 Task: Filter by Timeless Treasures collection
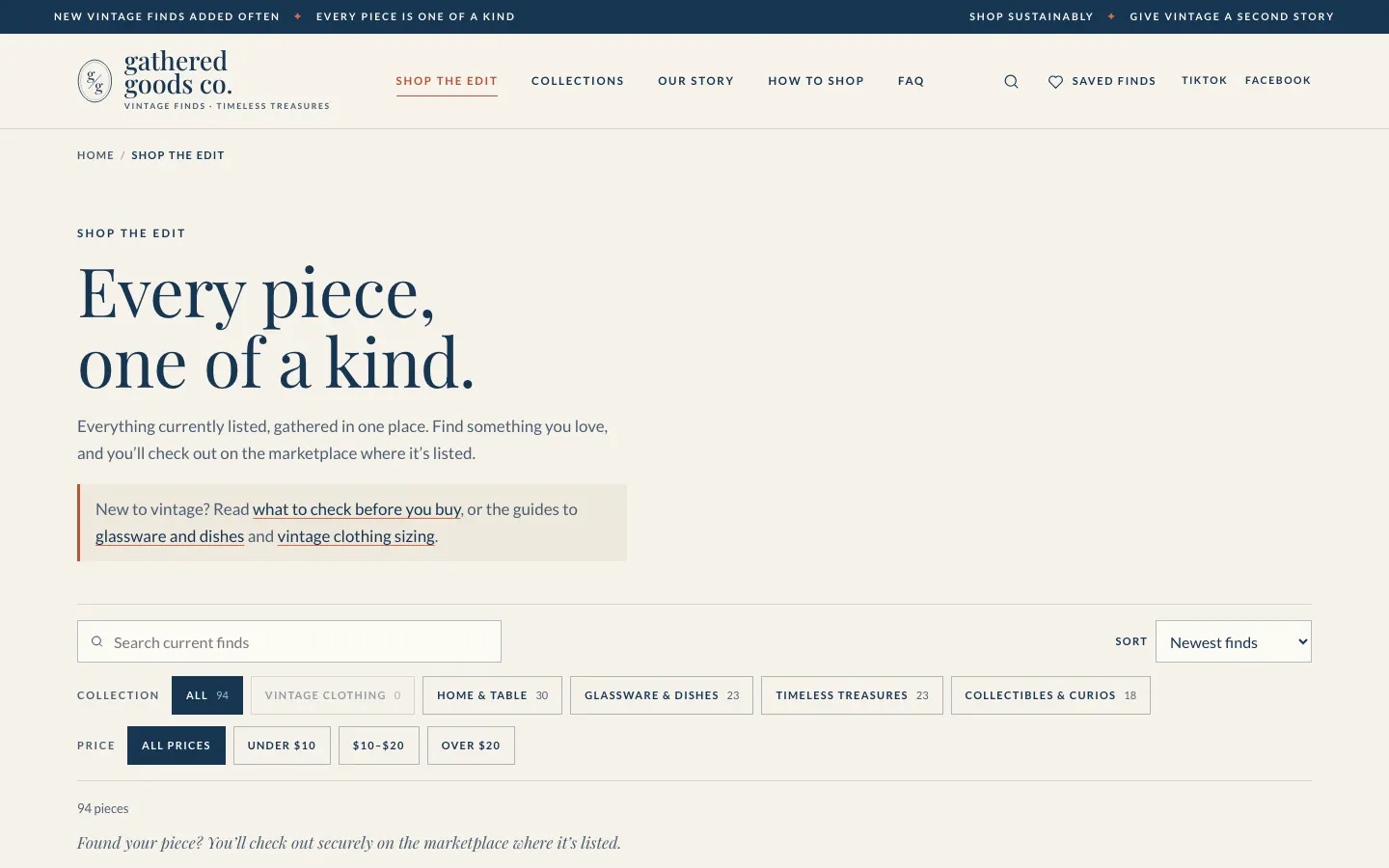(852, 695)
